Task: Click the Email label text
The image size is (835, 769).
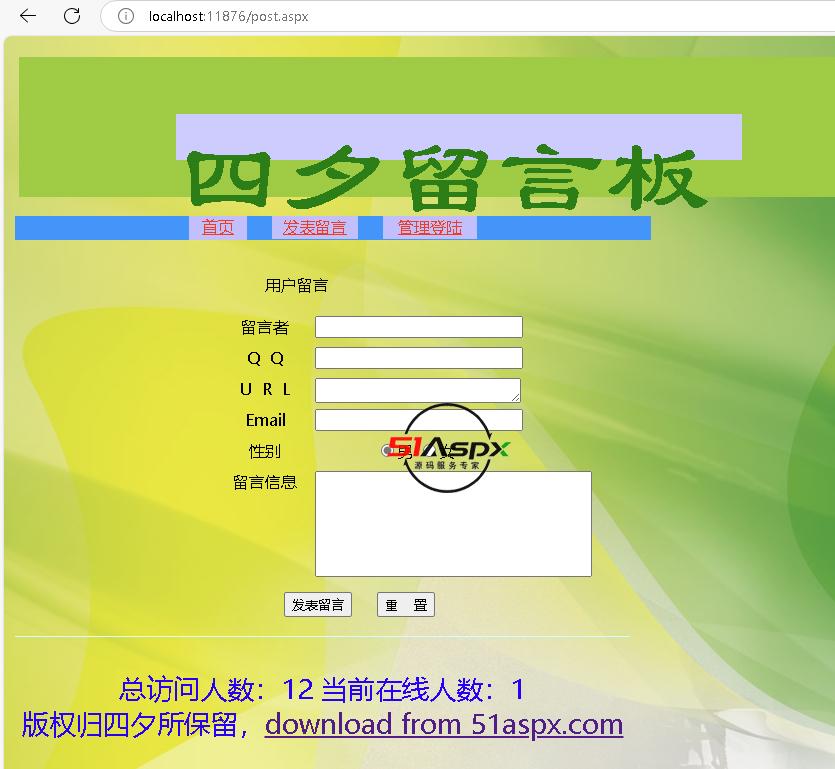Action: [x=266, y=420]
